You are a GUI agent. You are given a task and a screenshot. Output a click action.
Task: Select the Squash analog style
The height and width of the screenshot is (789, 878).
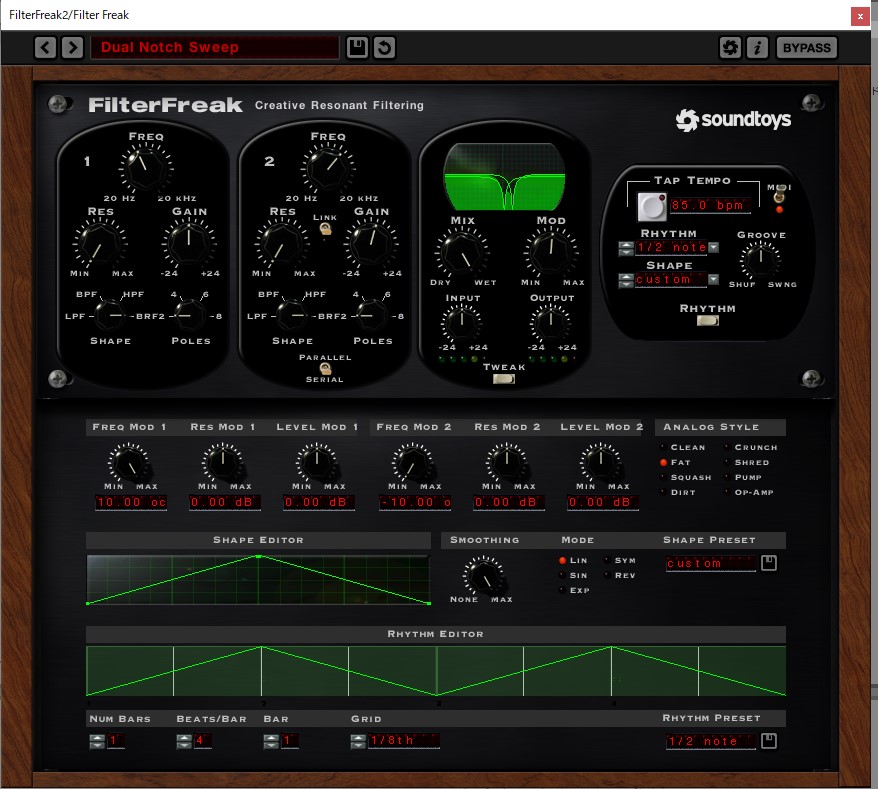pos(686,478)
